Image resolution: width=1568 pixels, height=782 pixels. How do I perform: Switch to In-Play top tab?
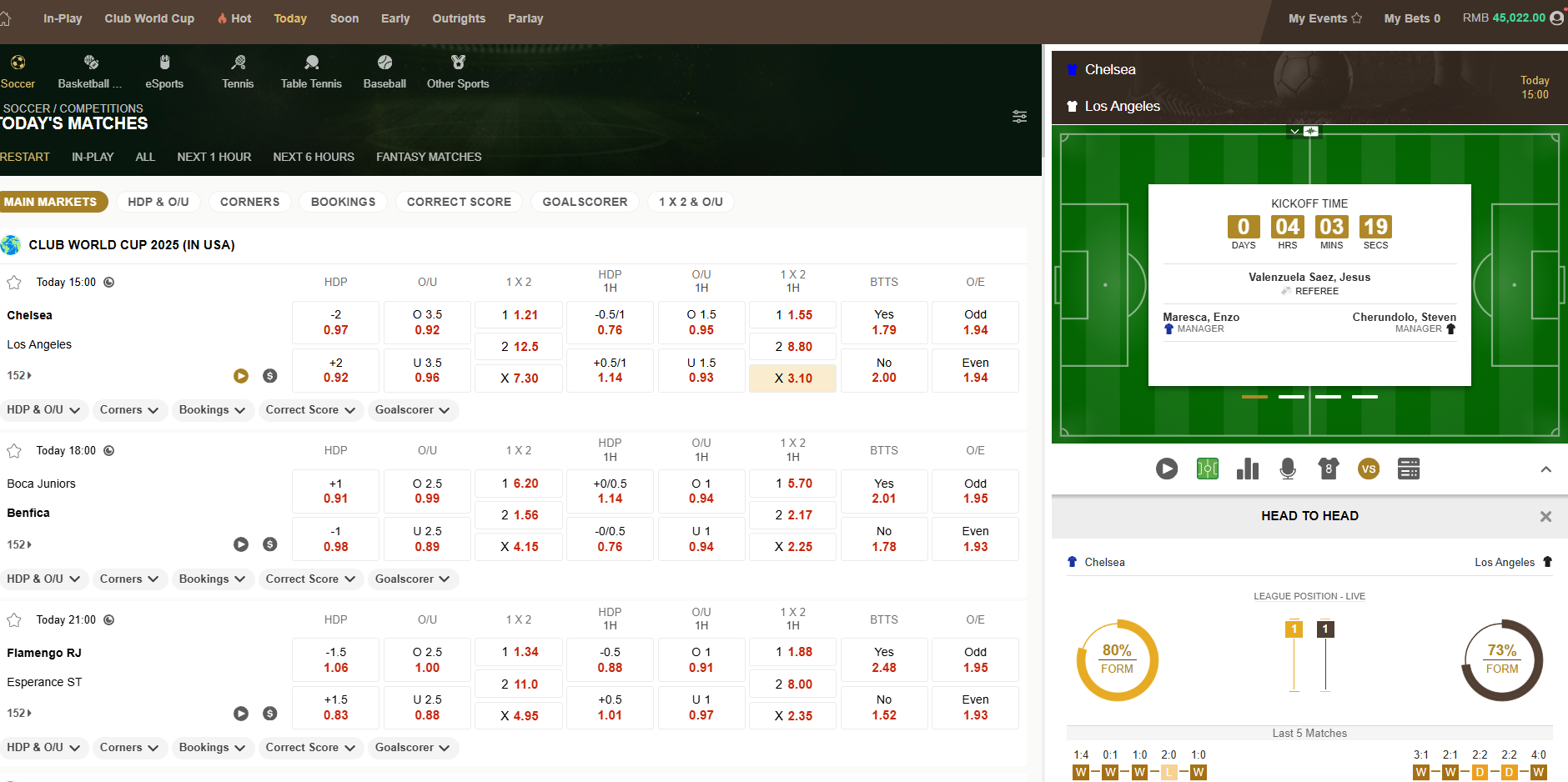(63, 18)
